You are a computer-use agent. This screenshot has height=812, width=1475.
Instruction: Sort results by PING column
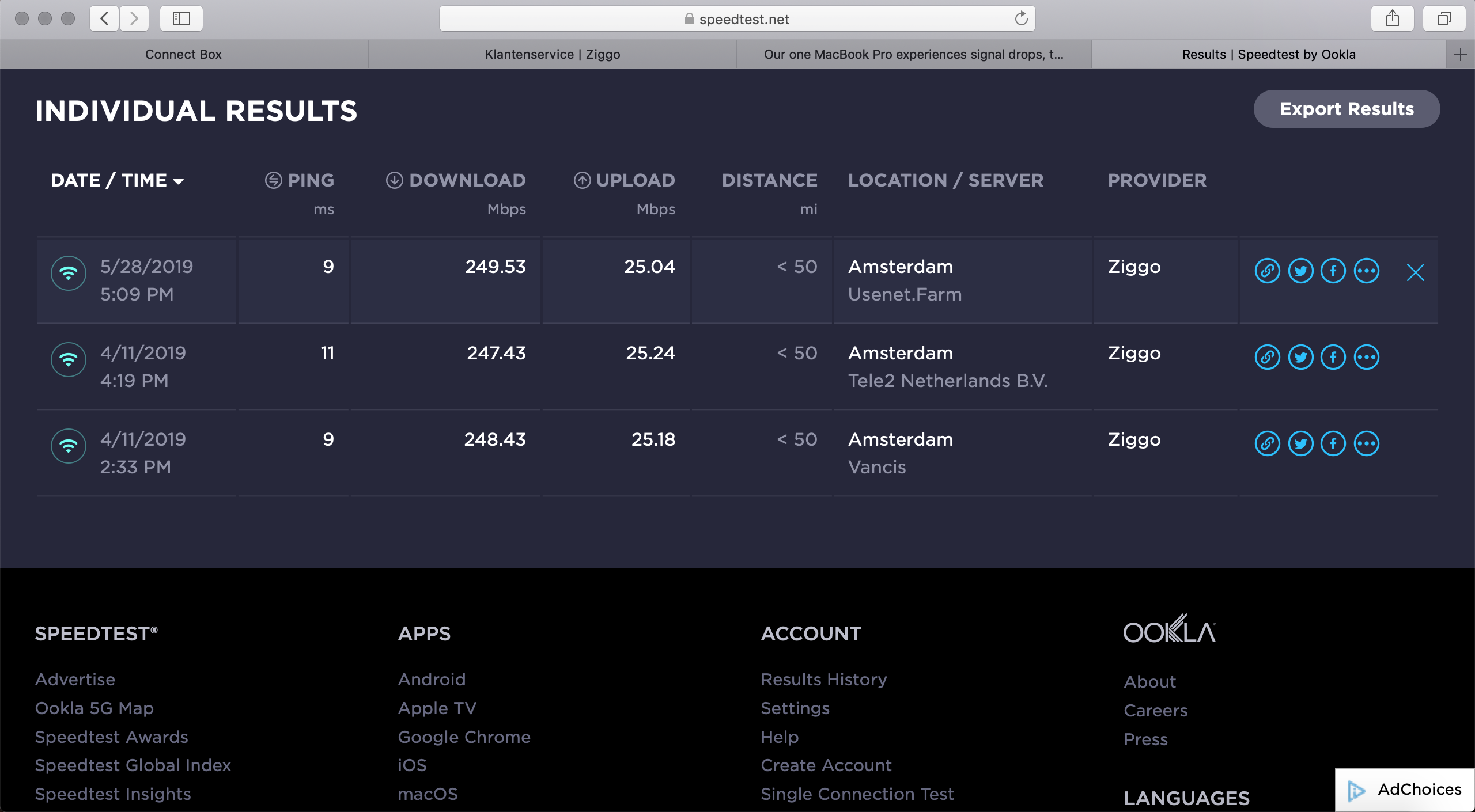pyautogui.click(x=311, y=180)
